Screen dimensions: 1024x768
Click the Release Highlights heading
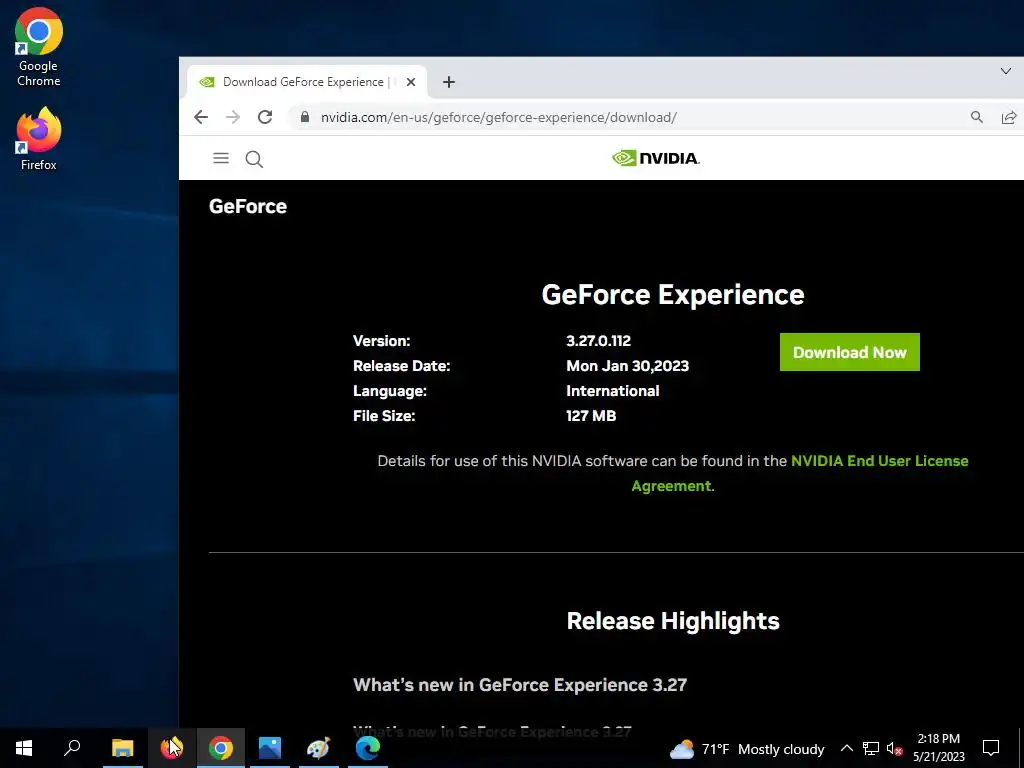[x=673, y=621]
